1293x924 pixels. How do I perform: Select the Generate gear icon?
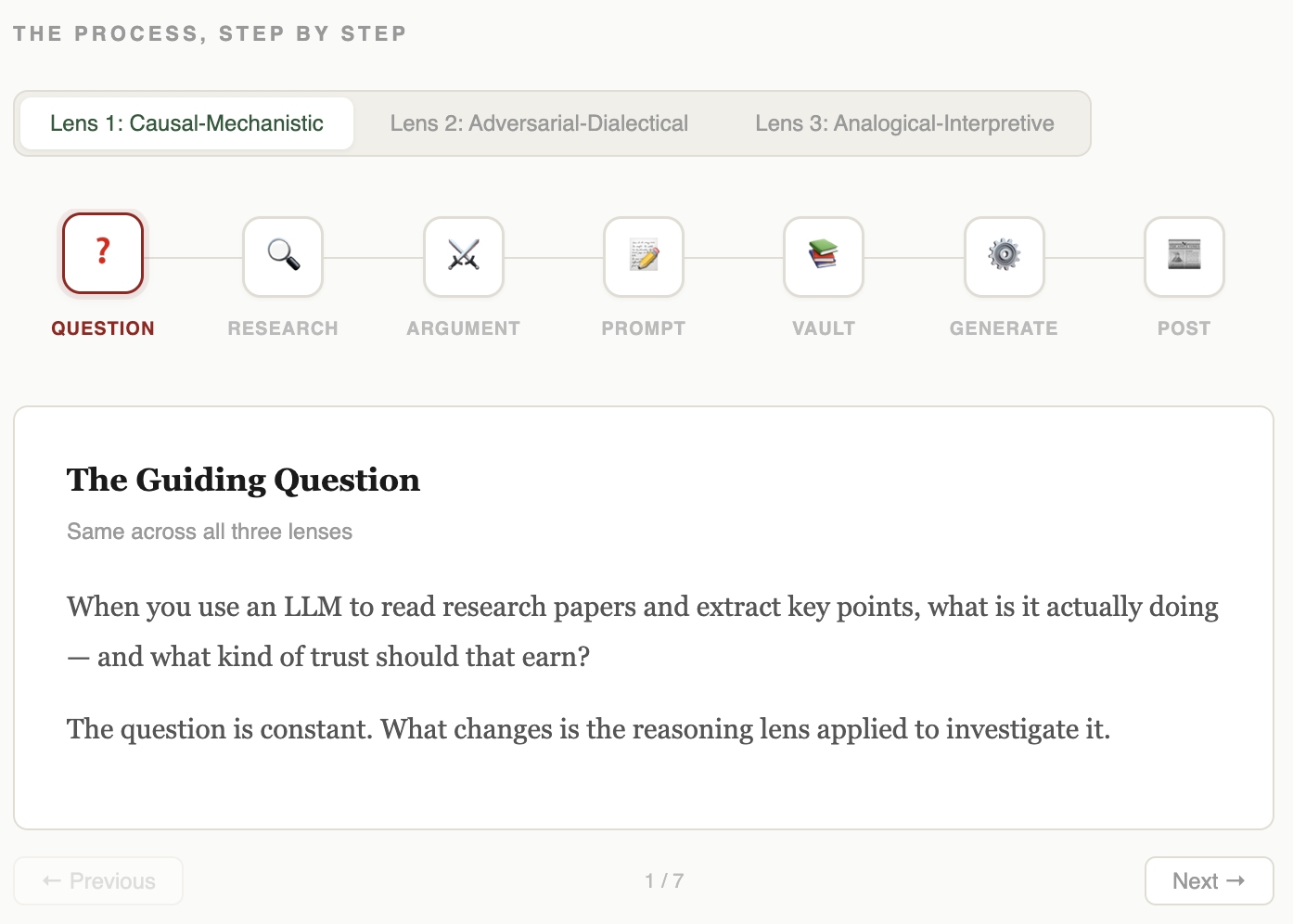pos(1005,257)
